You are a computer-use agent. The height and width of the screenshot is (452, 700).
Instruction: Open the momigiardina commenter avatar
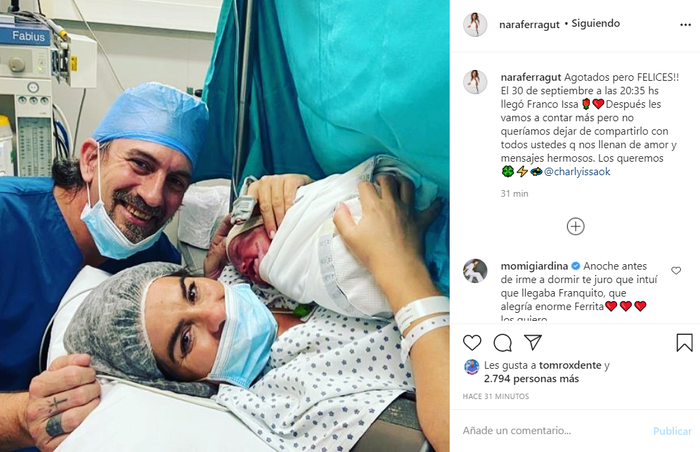(x=475, y=271)
